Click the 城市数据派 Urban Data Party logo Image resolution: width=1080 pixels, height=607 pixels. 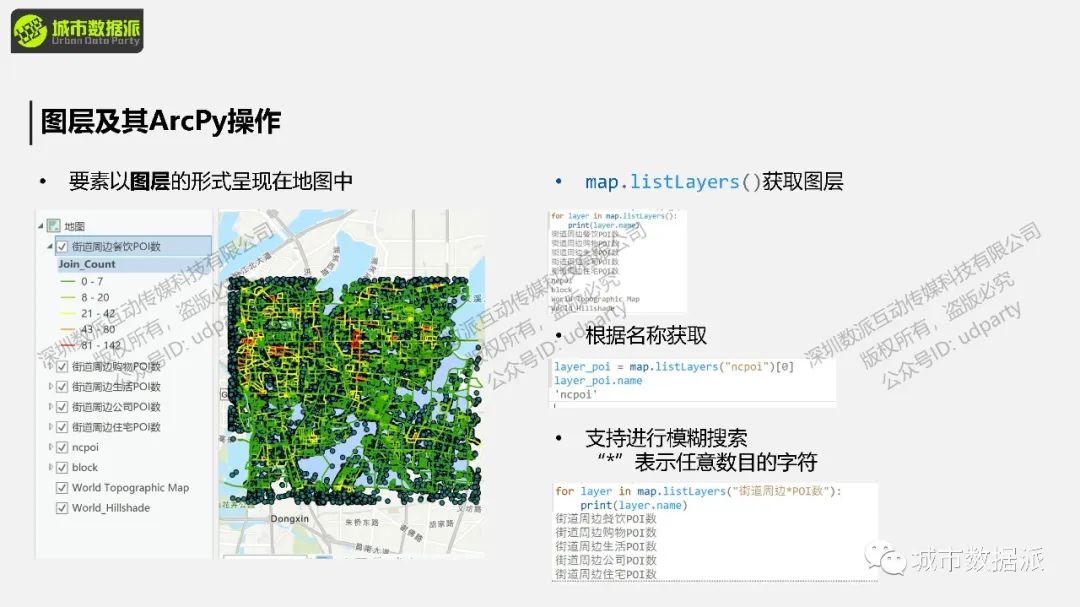coord(77,31)
